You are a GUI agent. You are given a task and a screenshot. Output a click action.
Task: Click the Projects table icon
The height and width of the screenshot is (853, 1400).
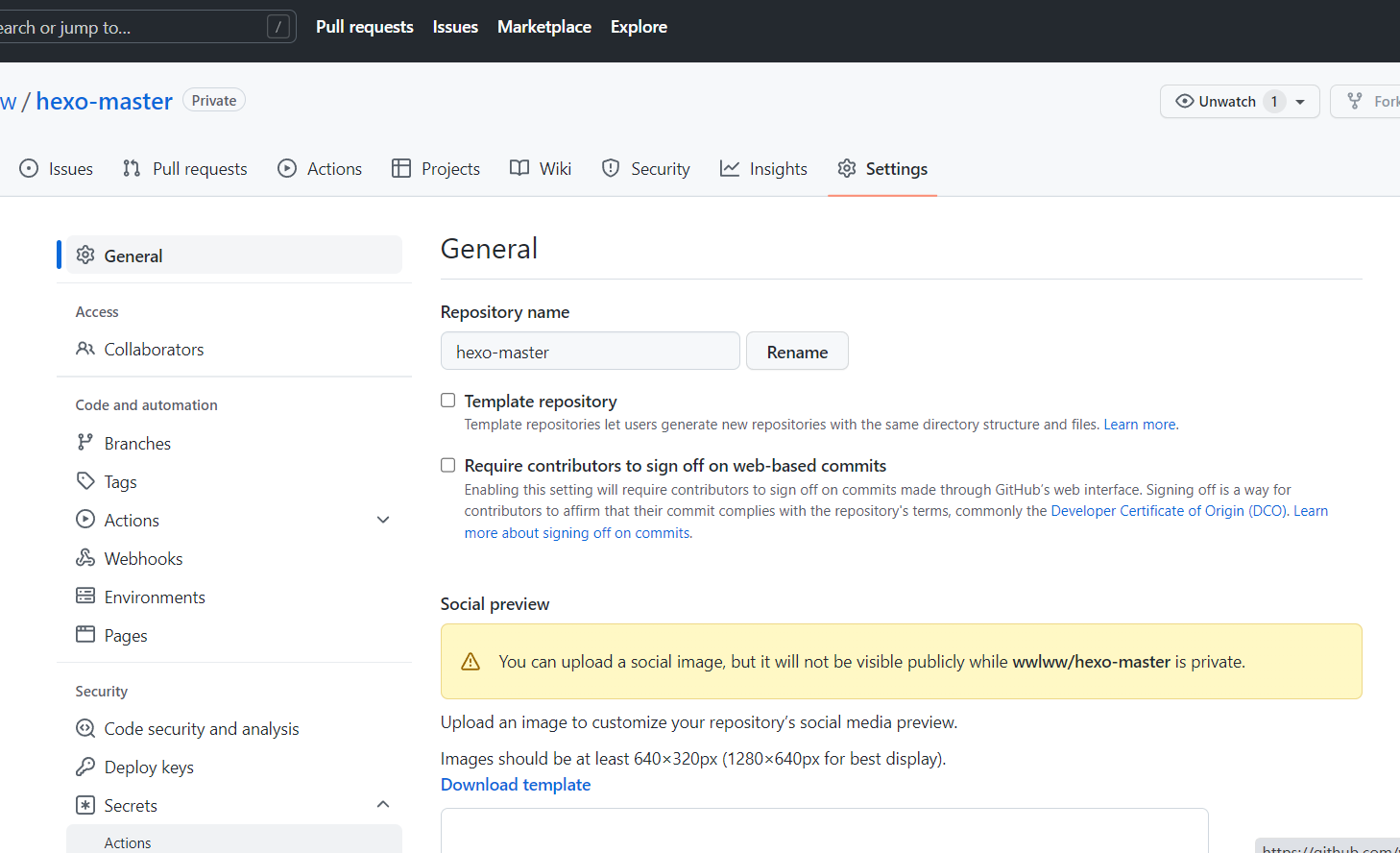point(401,168)
